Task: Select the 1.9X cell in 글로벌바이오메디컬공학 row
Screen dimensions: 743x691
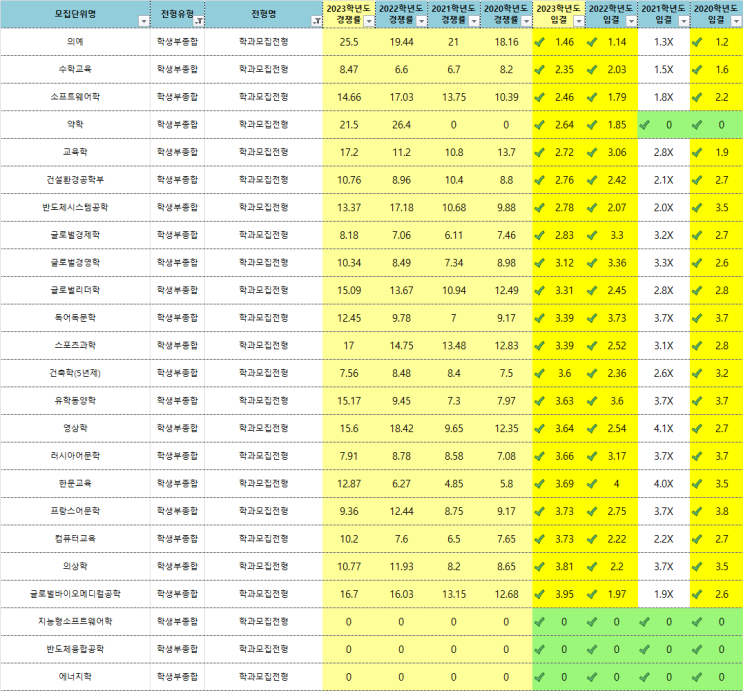Action: tap(663, 594)
